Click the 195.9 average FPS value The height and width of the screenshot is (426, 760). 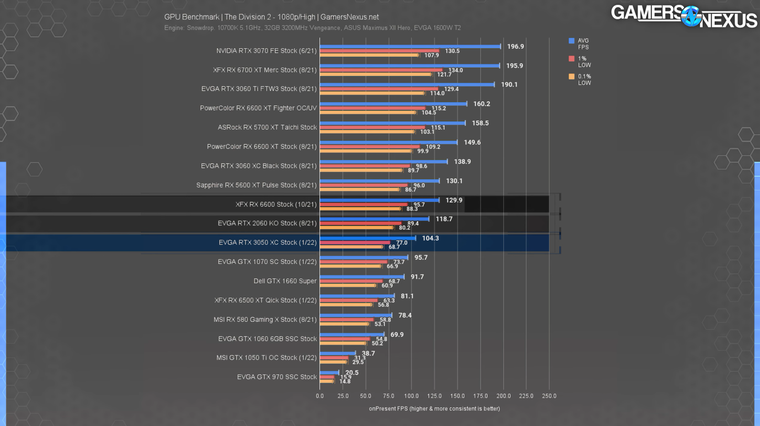515,65
